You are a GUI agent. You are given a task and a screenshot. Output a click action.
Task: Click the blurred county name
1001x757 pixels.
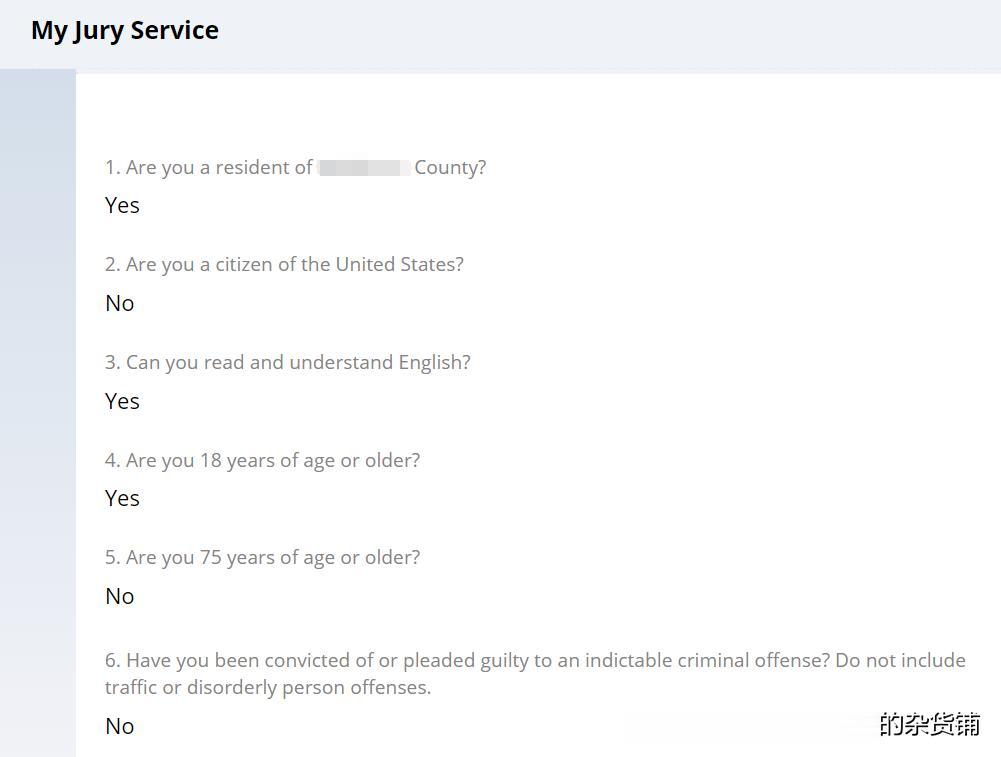[x=364, y=168]
